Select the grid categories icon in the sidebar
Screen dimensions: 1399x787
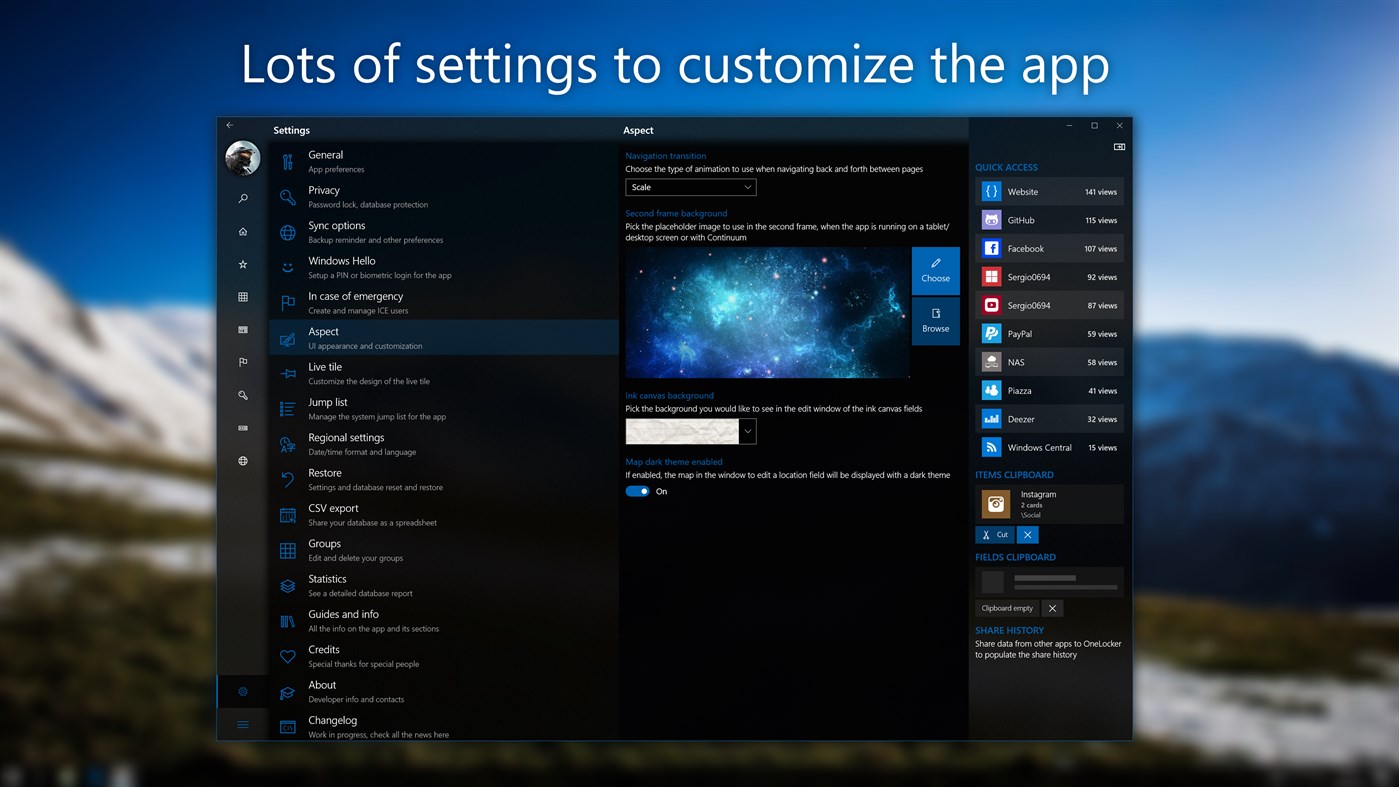click(x=242, y=297)
